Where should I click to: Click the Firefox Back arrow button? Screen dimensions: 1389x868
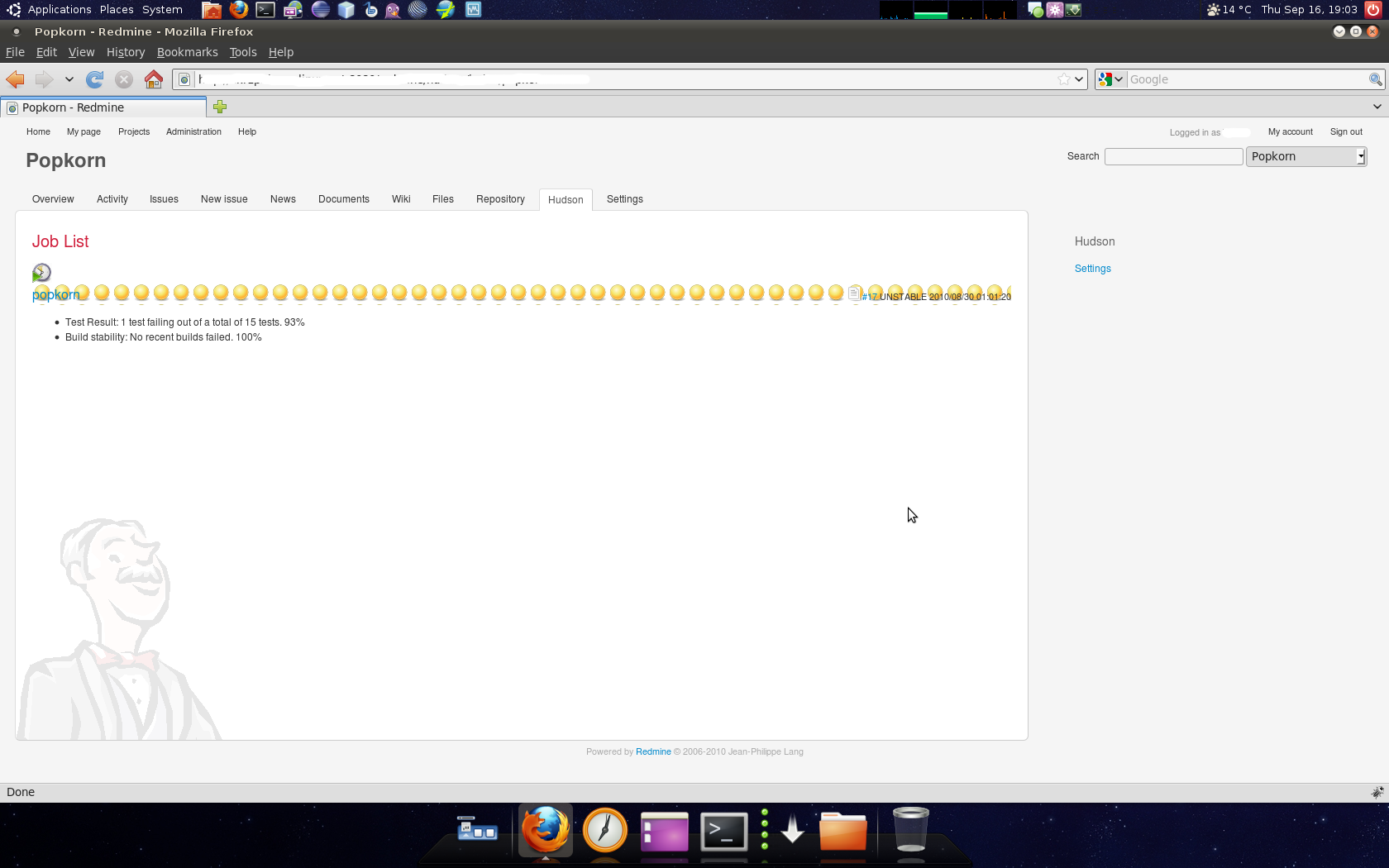click(x=15, y=79)
